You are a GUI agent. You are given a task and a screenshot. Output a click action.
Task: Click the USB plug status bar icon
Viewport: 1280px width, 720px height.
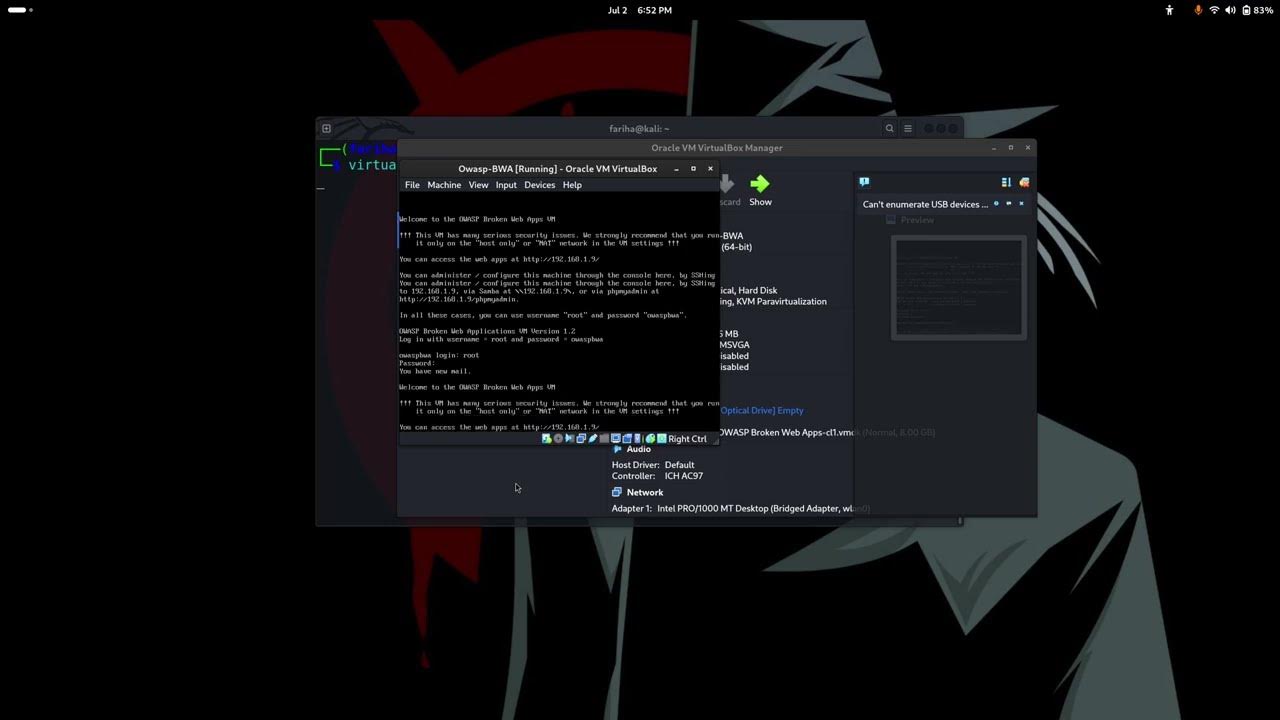click(592, 438)
